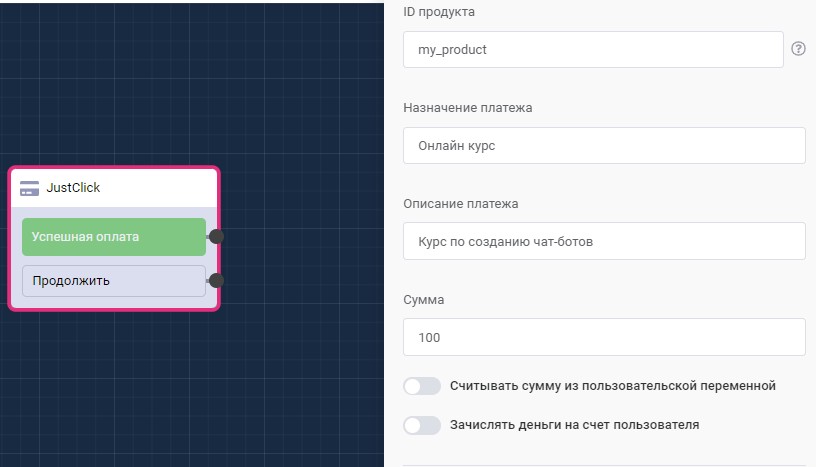Click the Зачислять деньги на счет пользователя label text
This screenshot has height=467, width=816.
(x=574, y=425)
